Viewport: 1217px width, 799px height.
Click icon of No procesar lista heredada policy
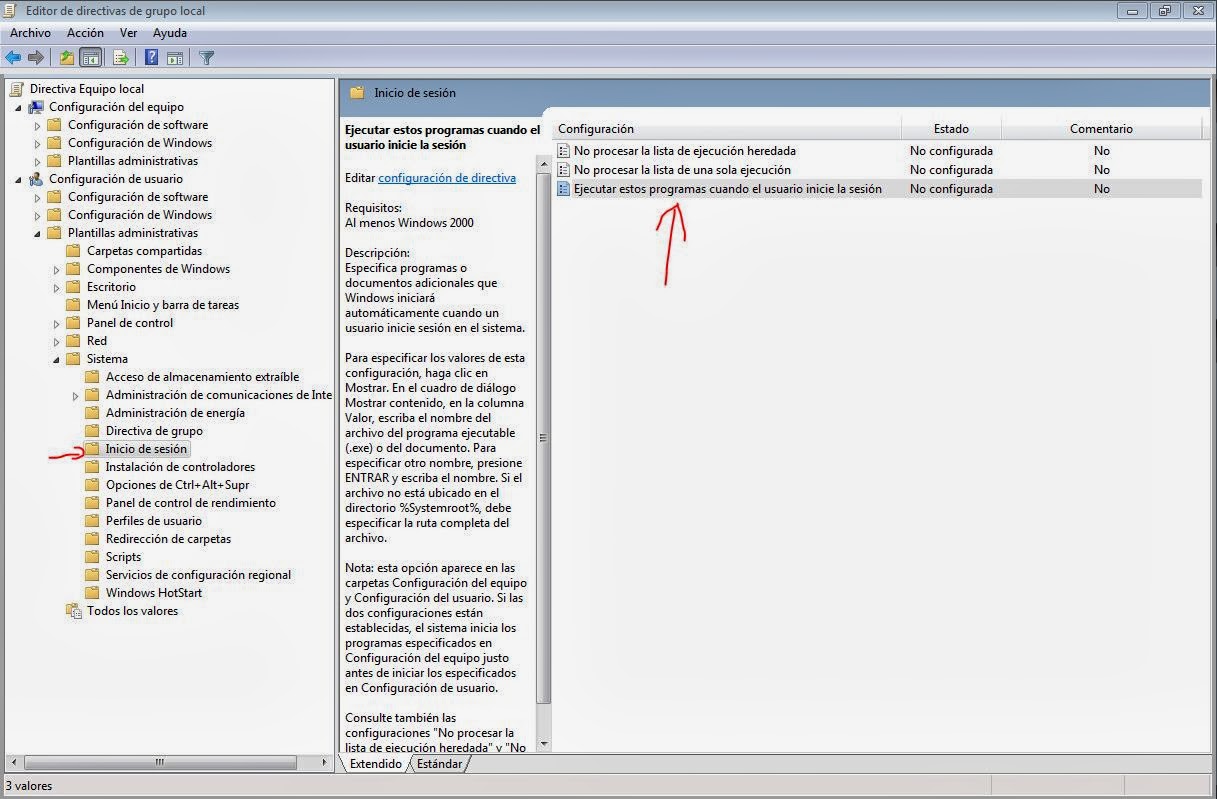coord(564,151)
